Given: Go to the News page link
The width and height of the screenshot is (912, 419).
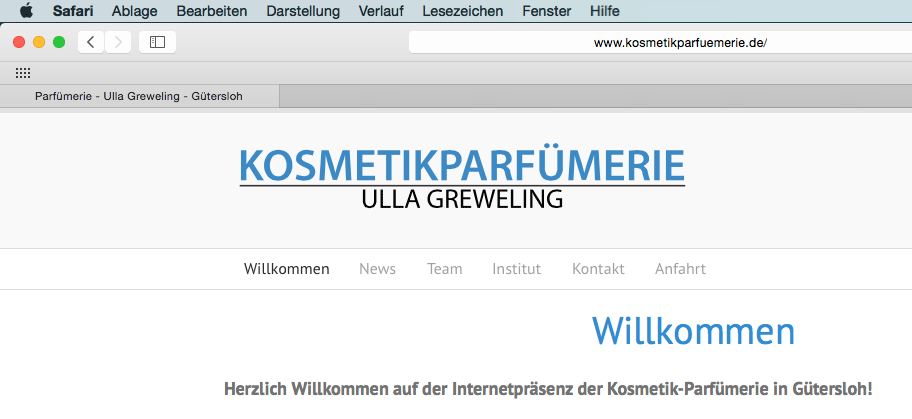Looking at the screenshot, I should click(x=377, y=269).
